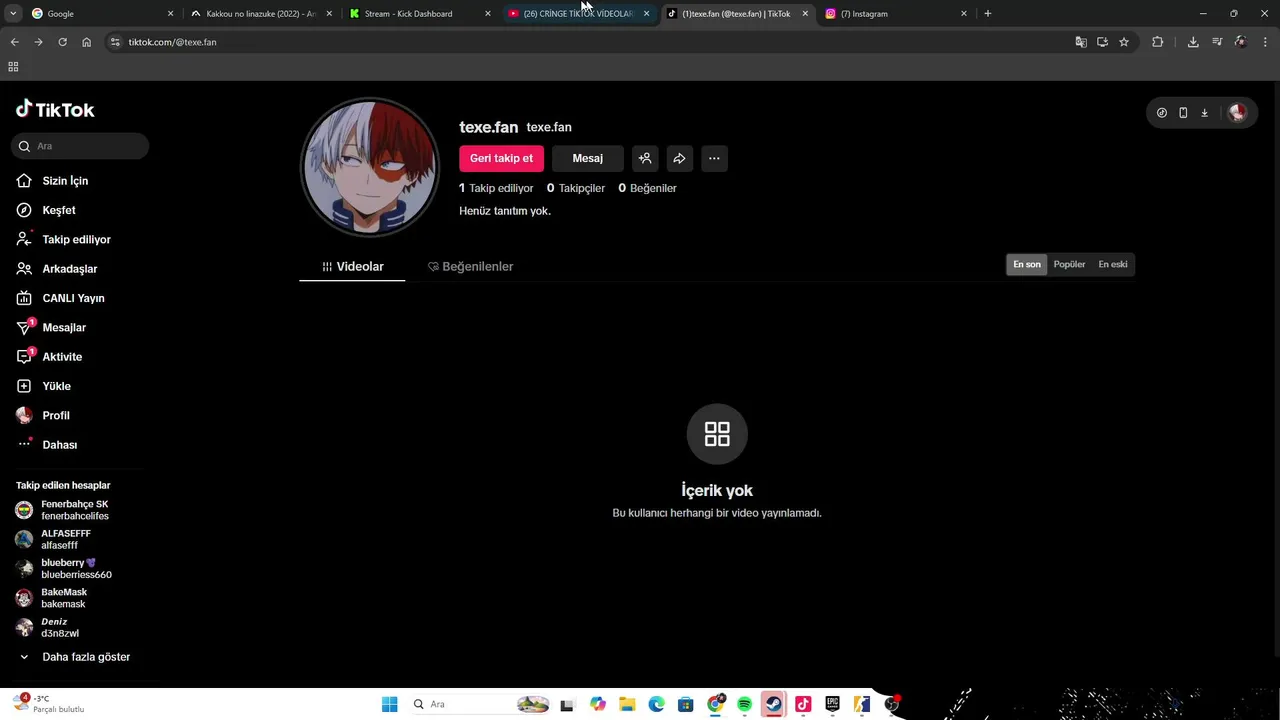
Task: Open TikTok account avatar menu top right
Action: 1237,113
